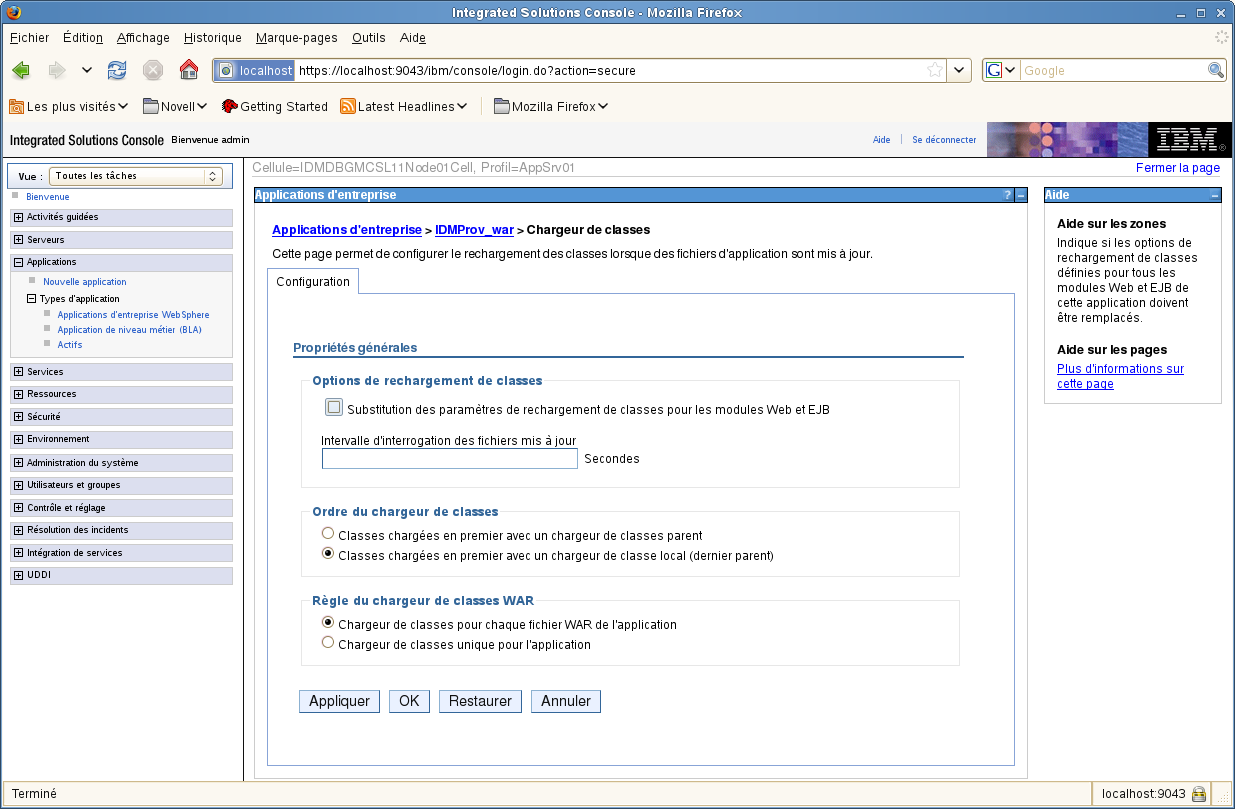The height and width of the screenshot is (809, 1235).
Task: Open the Affichage menu
Action: (143, 38)
